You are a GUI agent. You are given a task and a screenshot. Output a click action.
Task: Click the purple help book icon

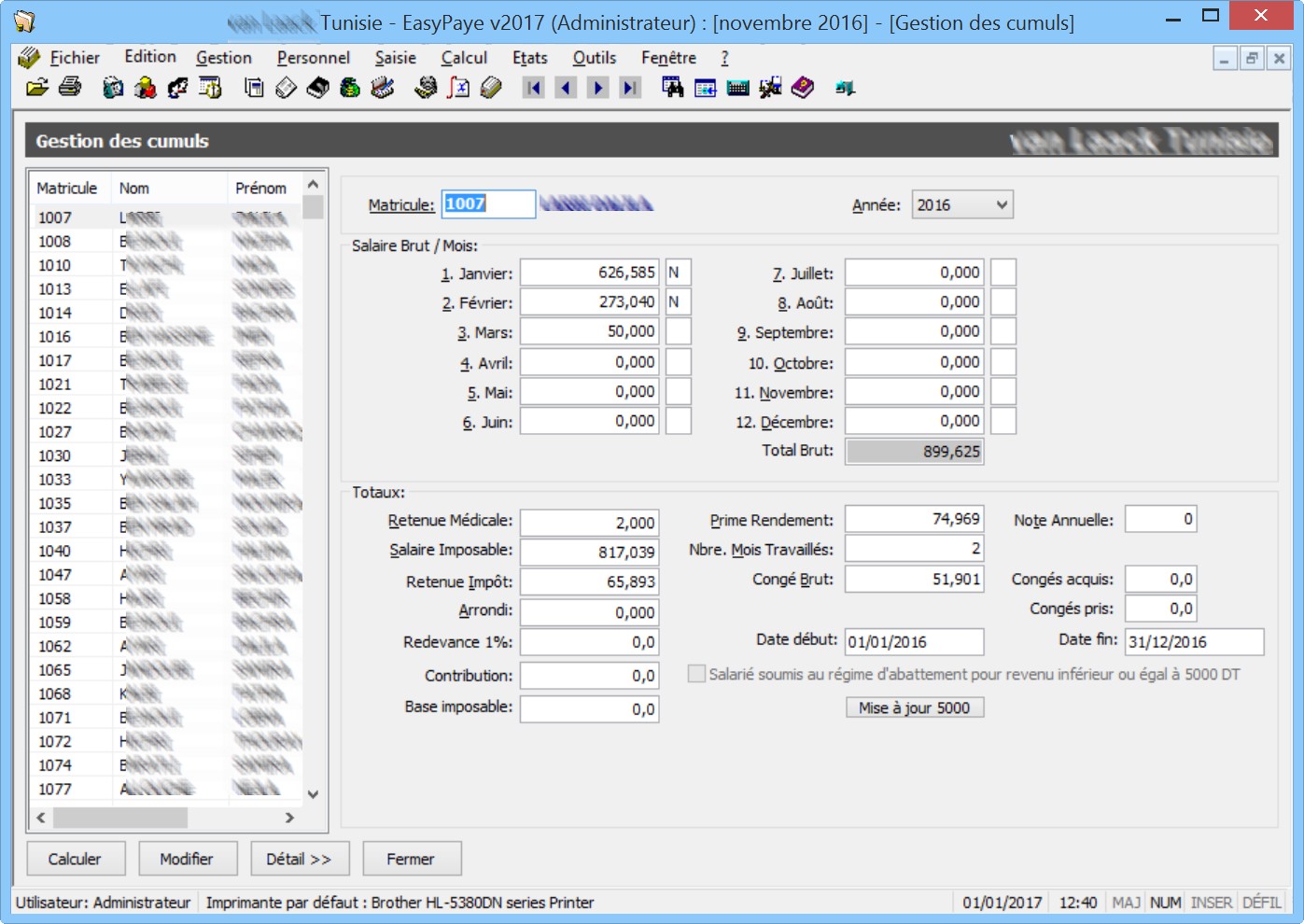[x=803, y=88]
